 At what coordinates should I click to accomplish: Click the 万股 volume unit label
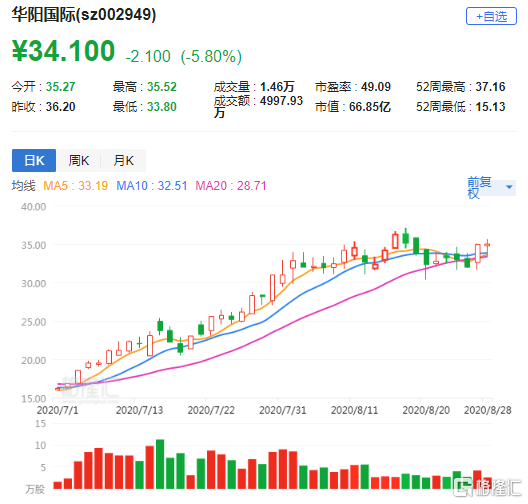(35, 490)
